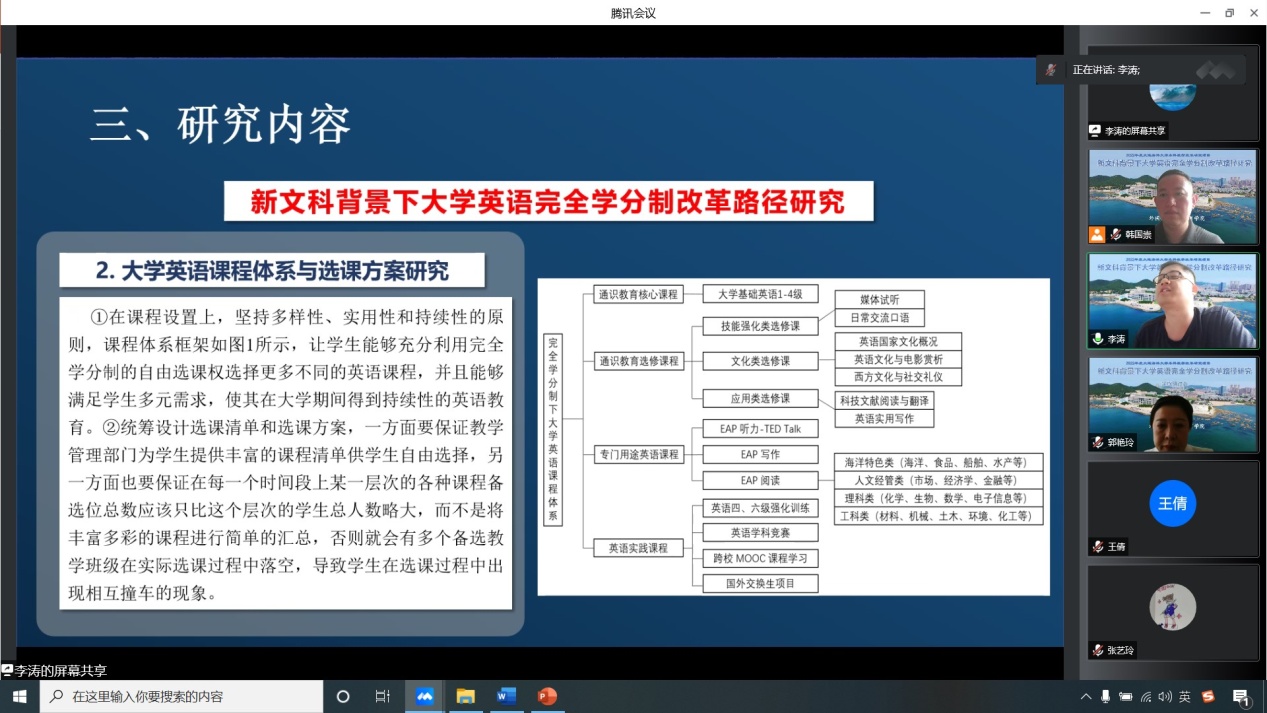Click the Sogou input method tray icon
Viewport: 1267px width, 713px height.
point(1208,696)
